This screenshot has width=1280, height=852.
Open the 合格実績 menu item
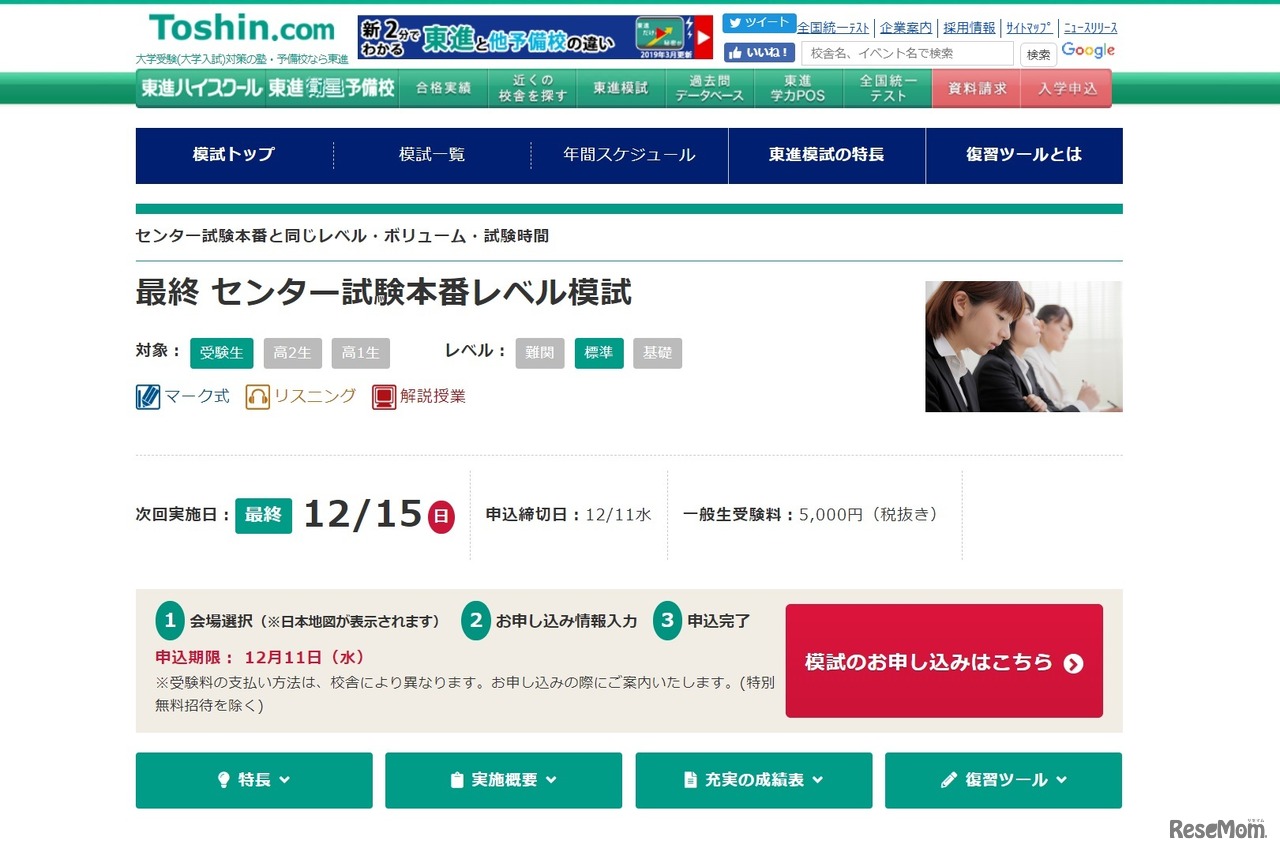tap(444, 88)
